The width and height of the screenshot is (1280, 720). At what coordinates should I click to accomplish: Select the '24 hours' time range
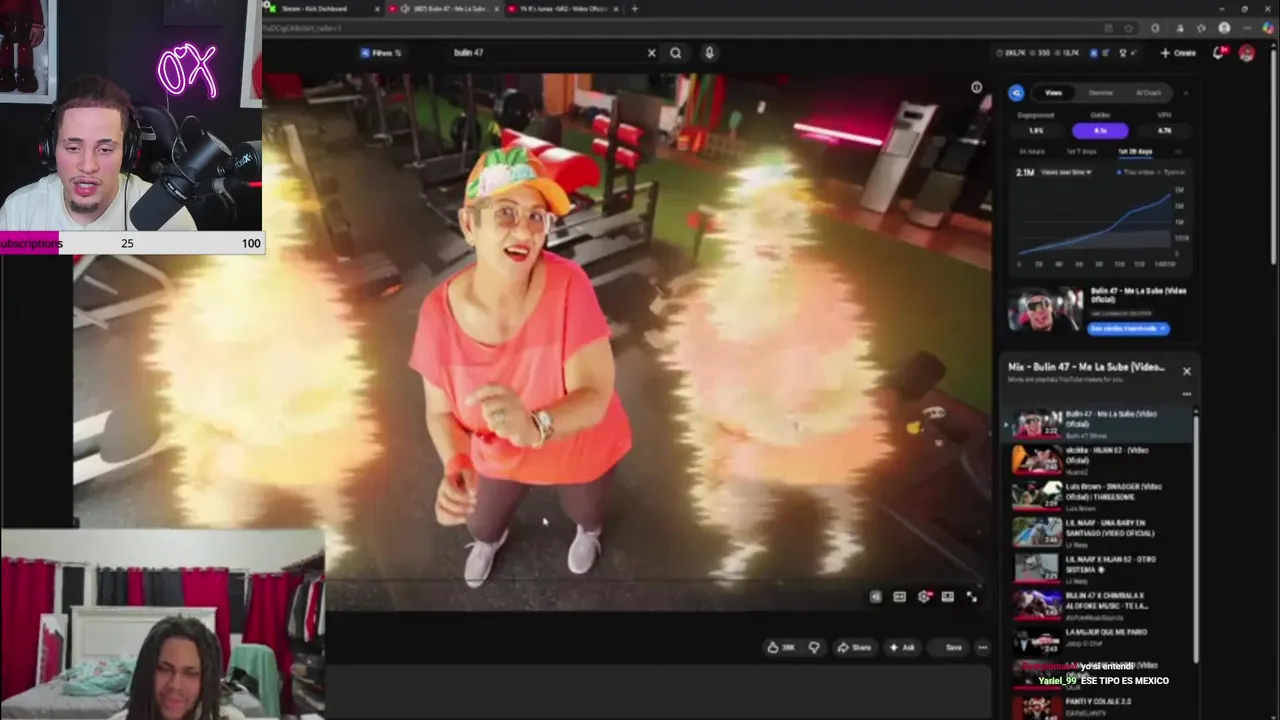click(x=1031, y=151)
